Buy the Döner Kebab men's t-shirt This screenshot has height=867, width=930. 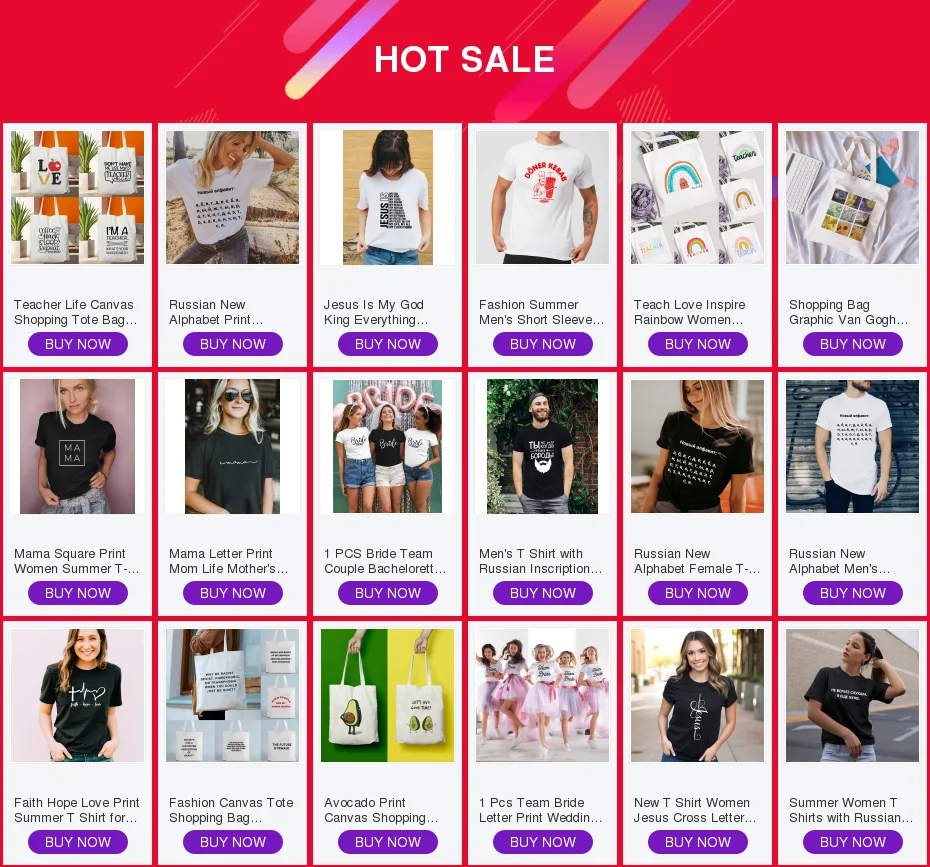pos(543,344)
